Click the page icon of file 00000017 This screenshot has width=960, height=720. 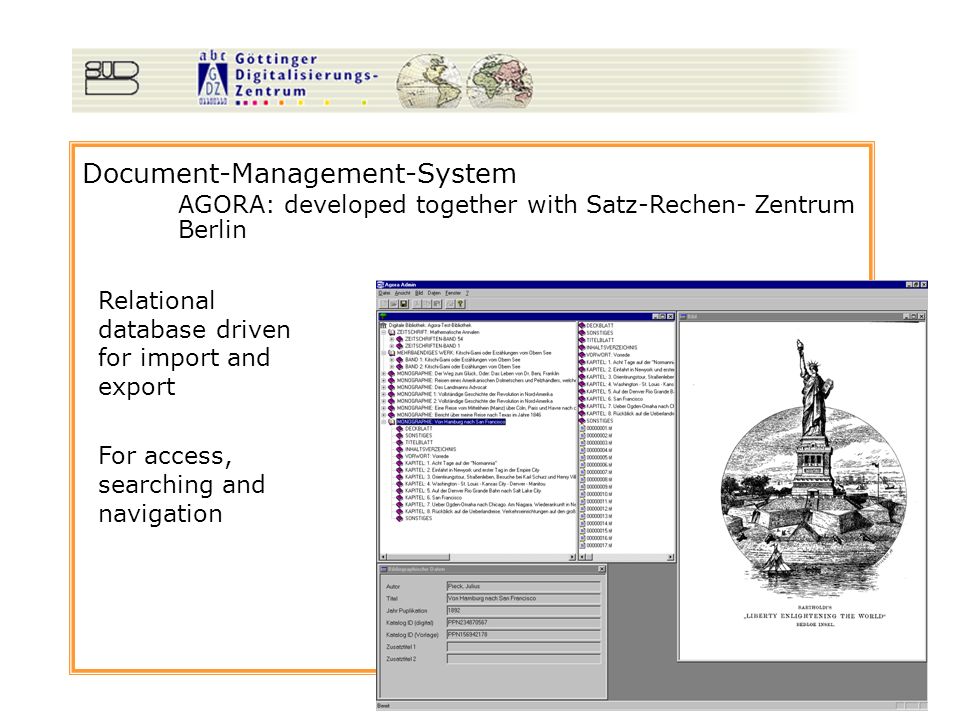[583, 546]
